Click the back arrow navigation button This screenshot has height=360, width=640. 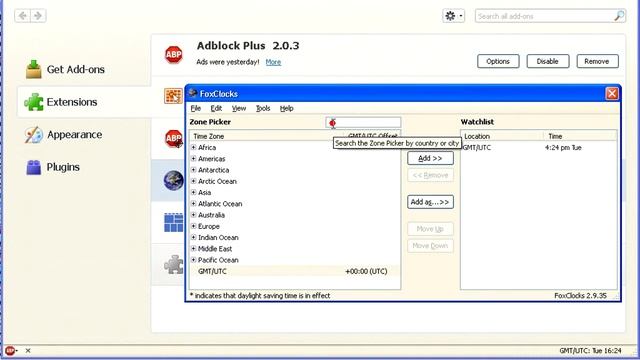[x=22, y=16]
